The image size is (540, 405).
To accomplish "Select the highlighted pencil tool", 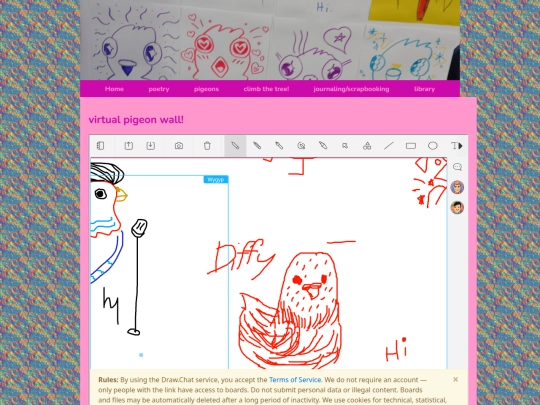I will 235,146.
